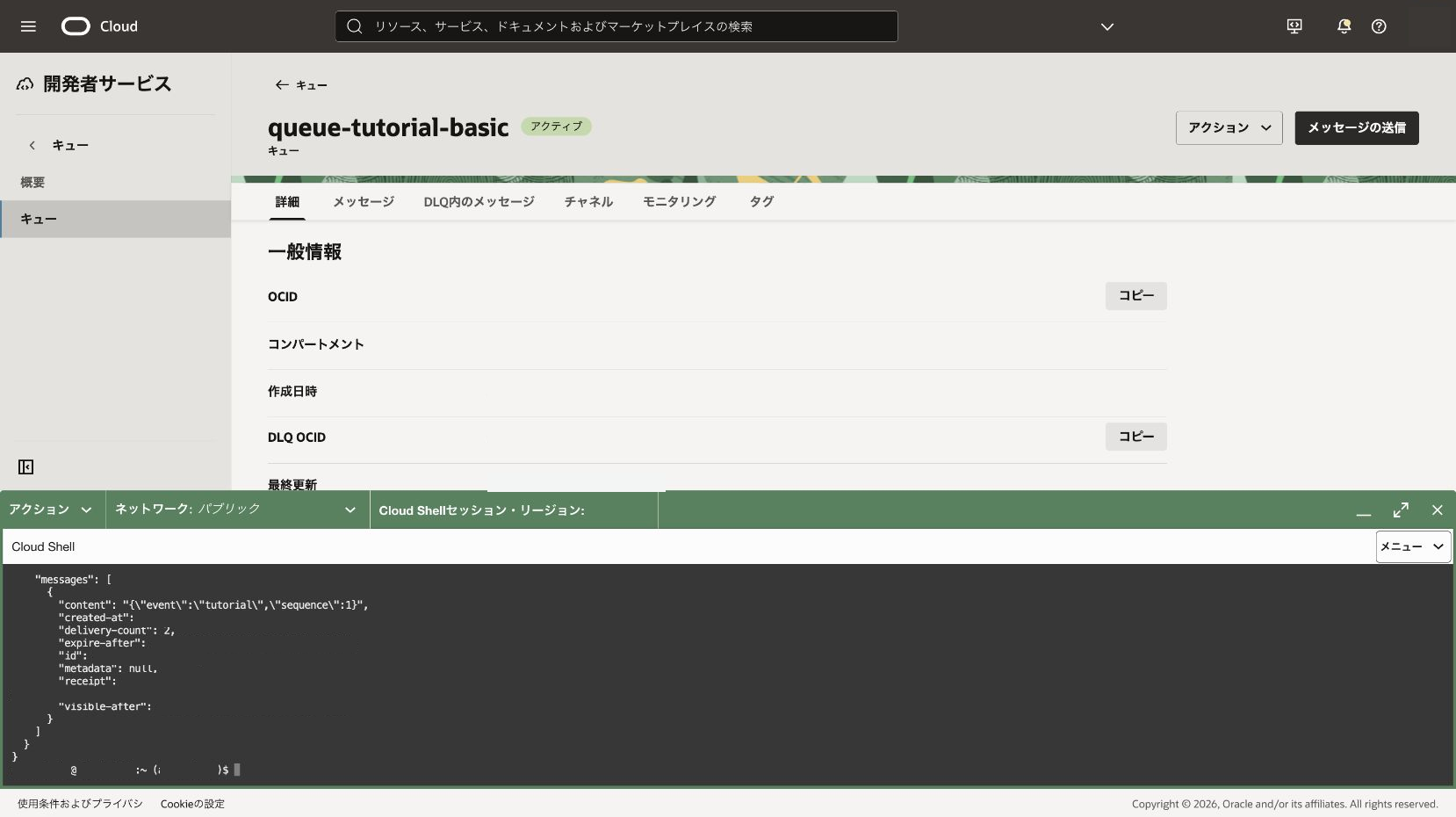1456x817 pixels.
Task: Click the Cloud Shellセッション・リージョン label
Action: point(481,510)
